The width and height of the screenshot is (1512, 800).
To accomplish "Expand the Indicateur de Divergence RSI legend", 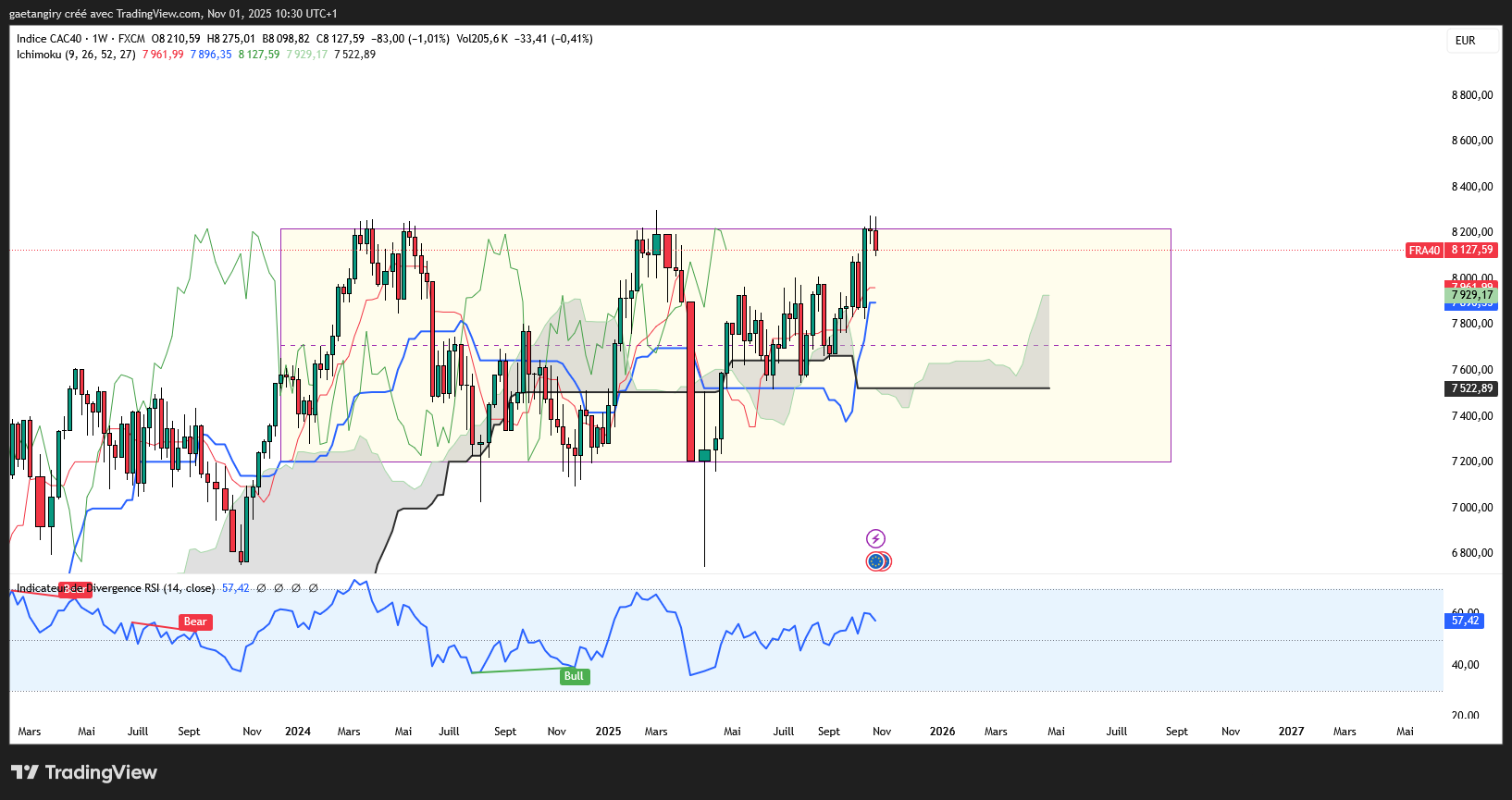I will [x=116, y=588].
